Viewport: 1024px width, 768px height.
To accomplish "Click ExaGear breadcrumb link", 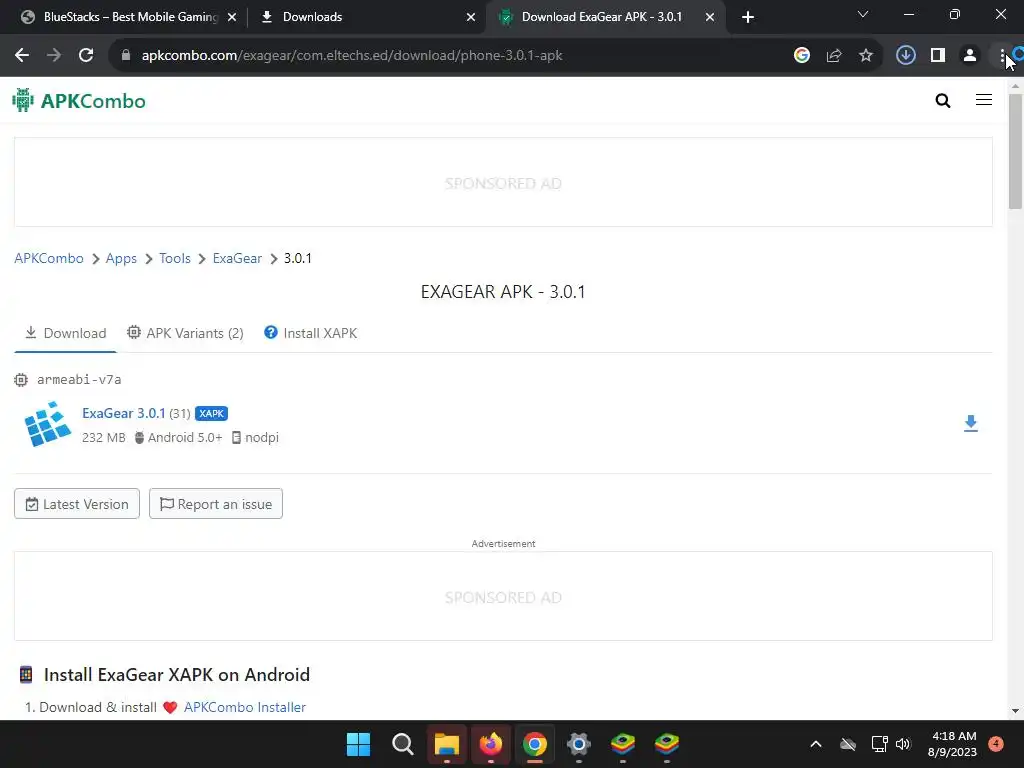I will [x=237, y=258].
